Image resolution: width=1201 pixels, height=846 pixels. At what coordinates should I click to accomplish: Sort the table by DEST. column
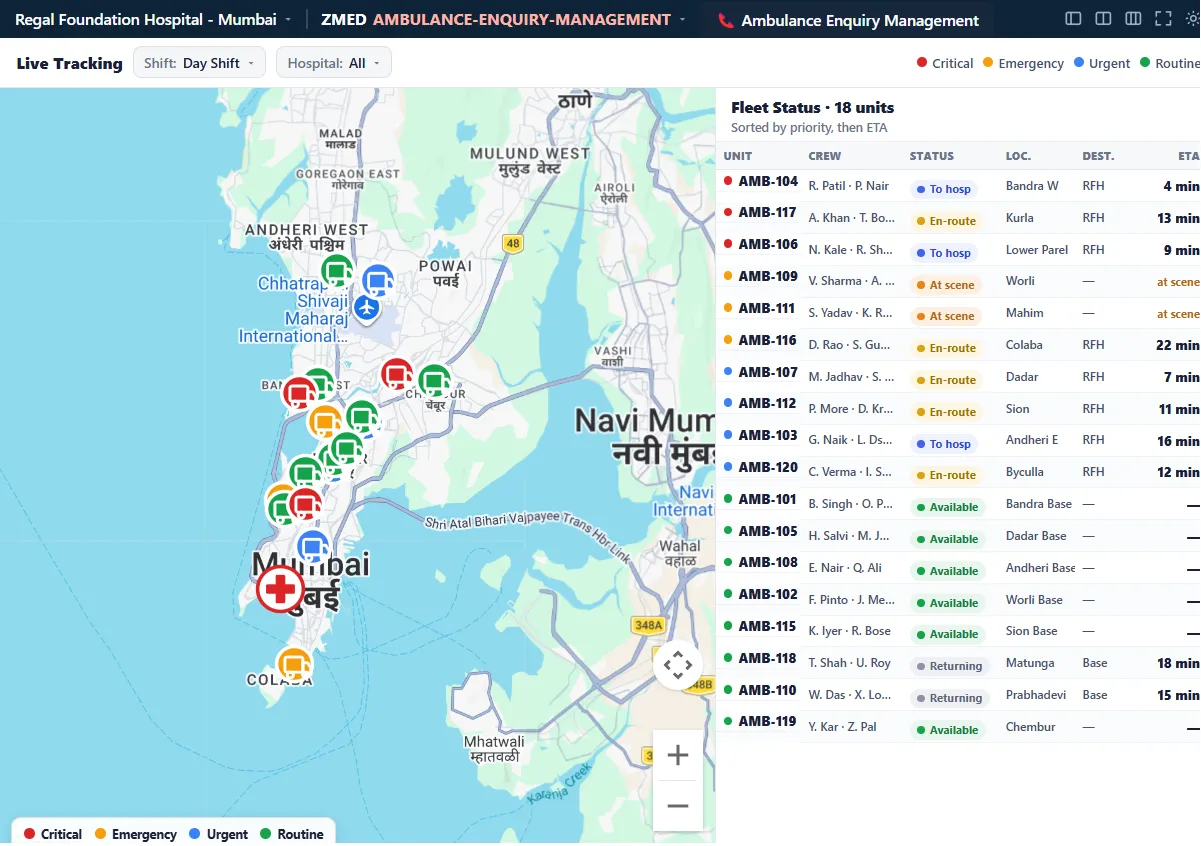1098,156
